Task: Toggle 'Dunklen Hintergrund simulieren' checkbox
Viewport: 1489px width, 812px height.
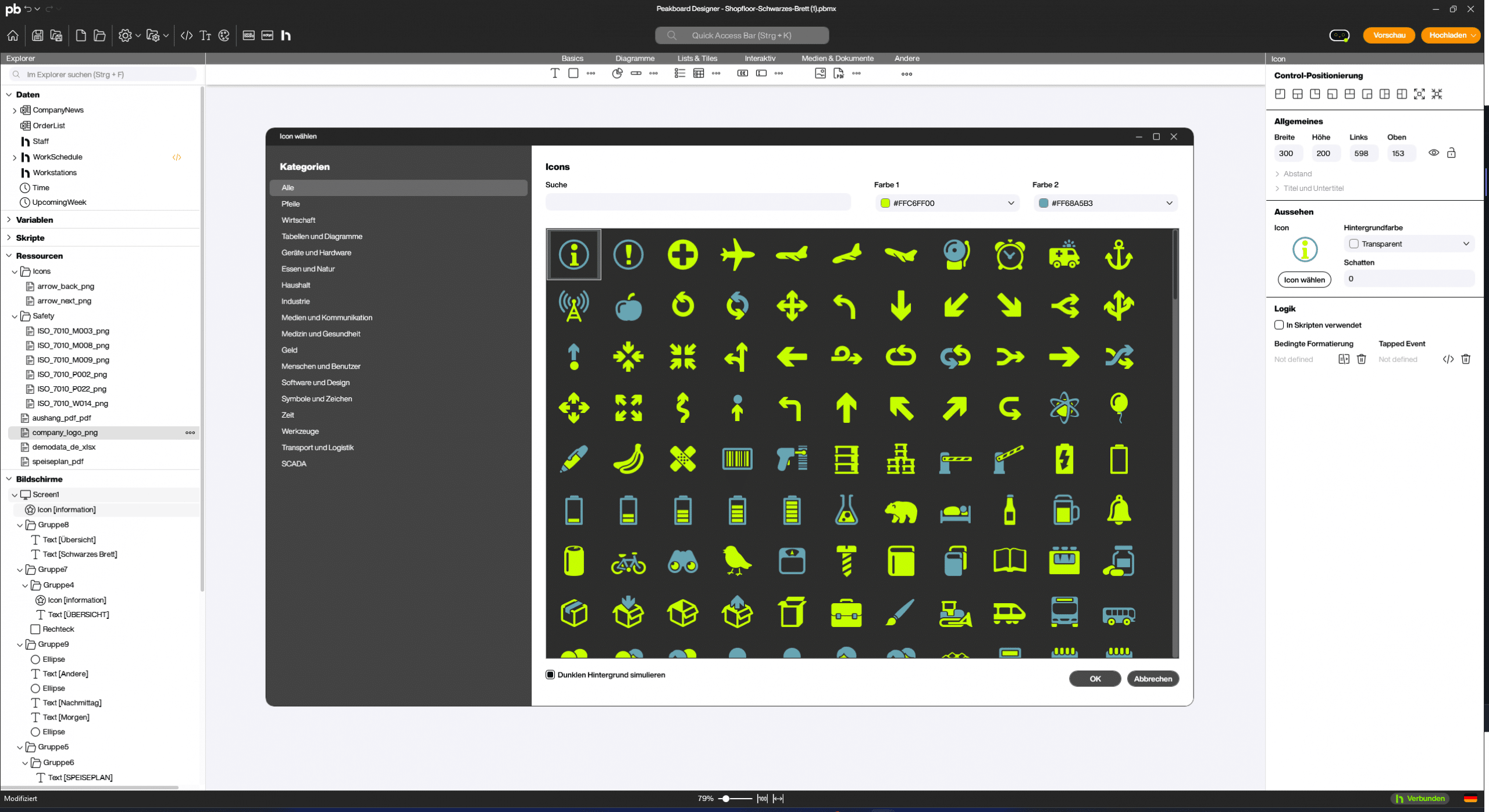Action: tap(550, 675)
